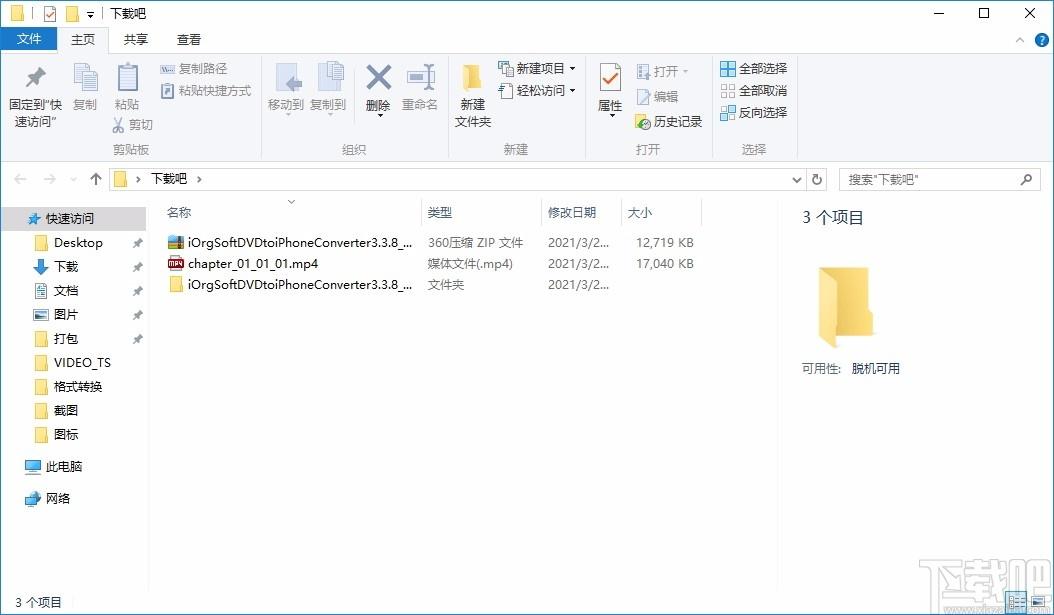The width and height of the screenshot is (1054, 615).
Task: Open 图片 in the navigation pane
Action: coord(66,315)
